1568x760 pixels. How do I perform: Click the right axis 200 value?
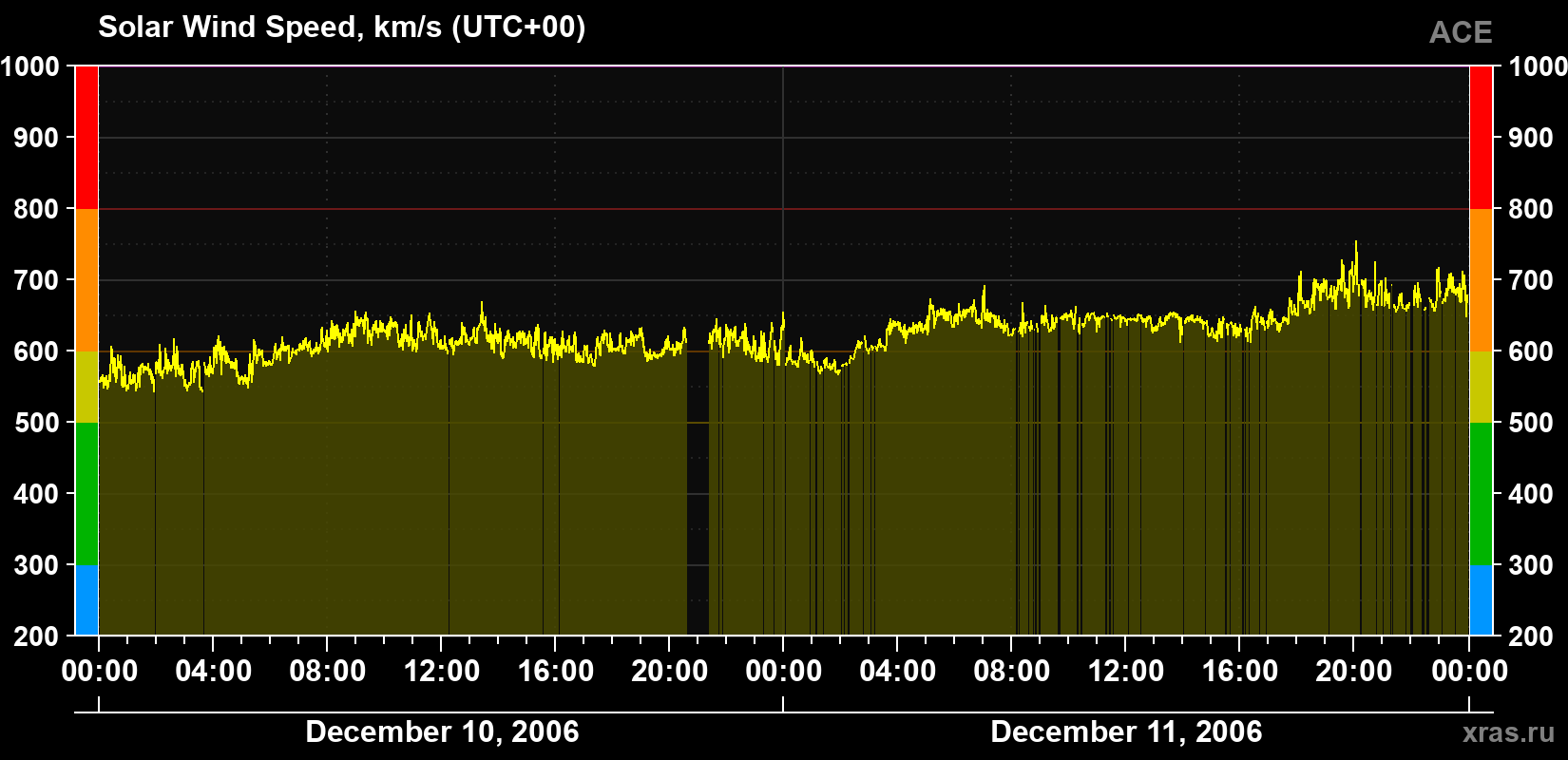[1531, 636]
